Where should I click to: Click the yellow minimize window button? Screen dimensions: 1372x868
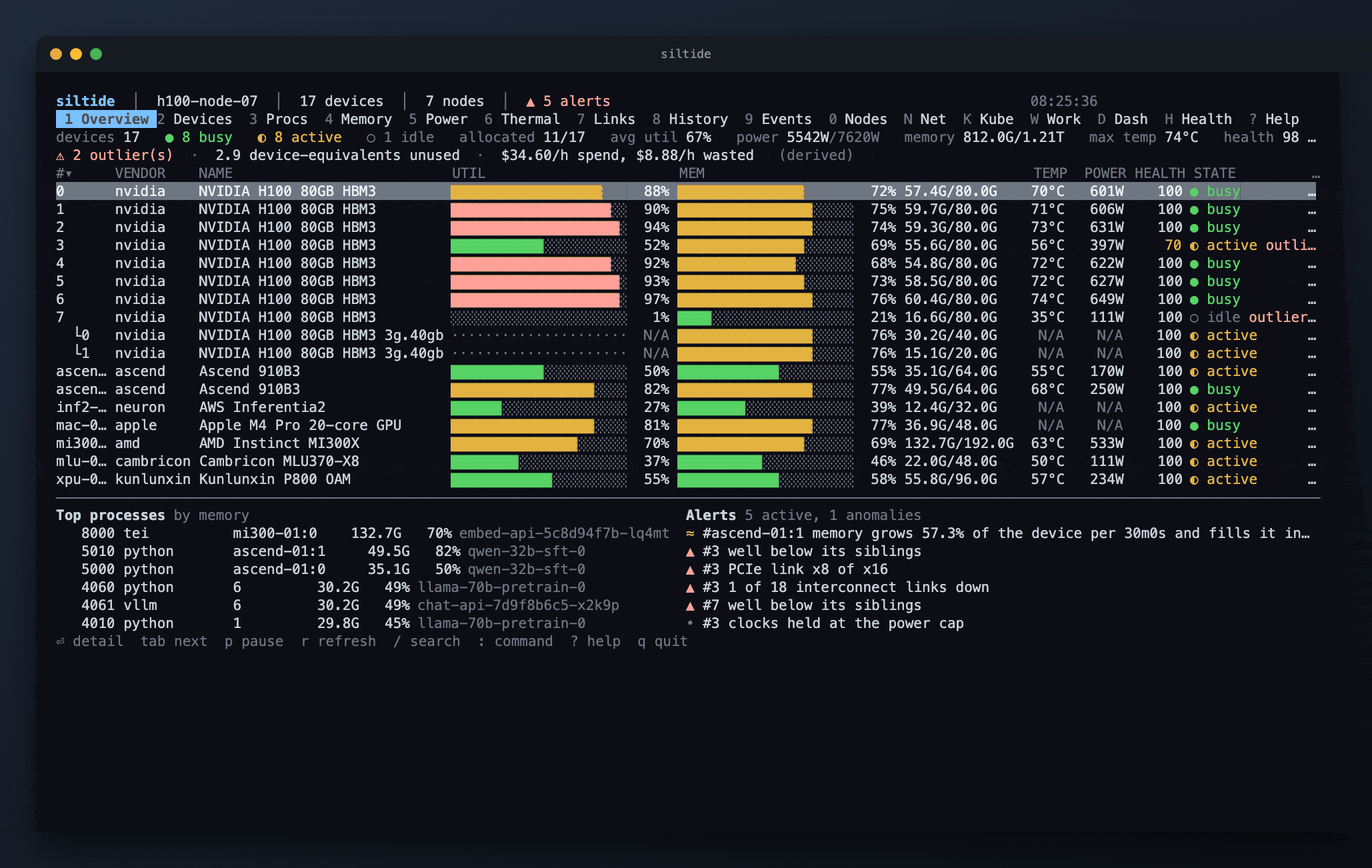(76, 54)
